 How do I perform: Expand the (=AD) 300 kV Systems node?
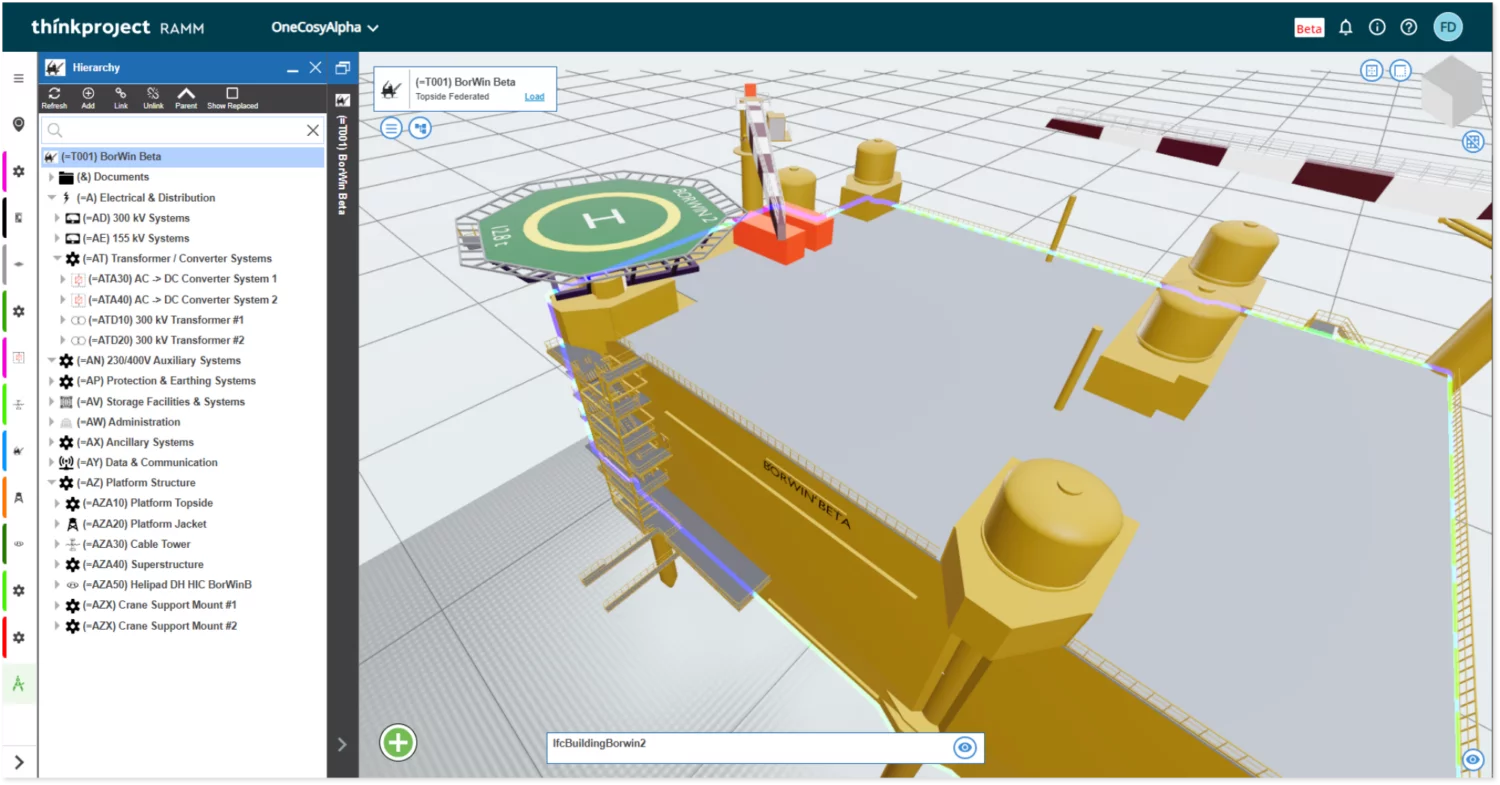point(57,218)
